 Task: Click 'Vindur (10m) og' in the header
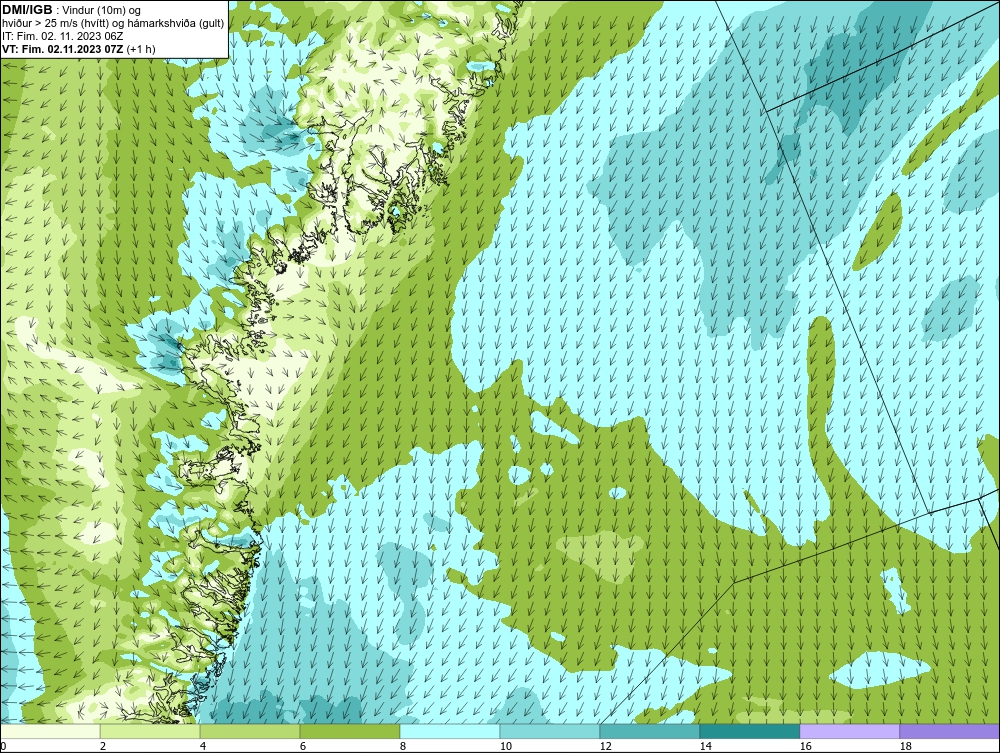click(x=102, y=11)
